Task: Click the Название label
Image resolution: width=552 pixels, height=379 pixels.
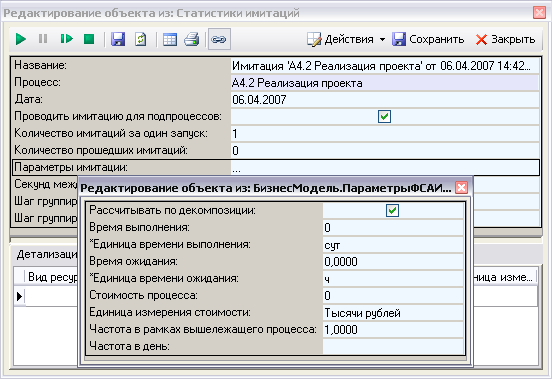Action: click(40, 65)
